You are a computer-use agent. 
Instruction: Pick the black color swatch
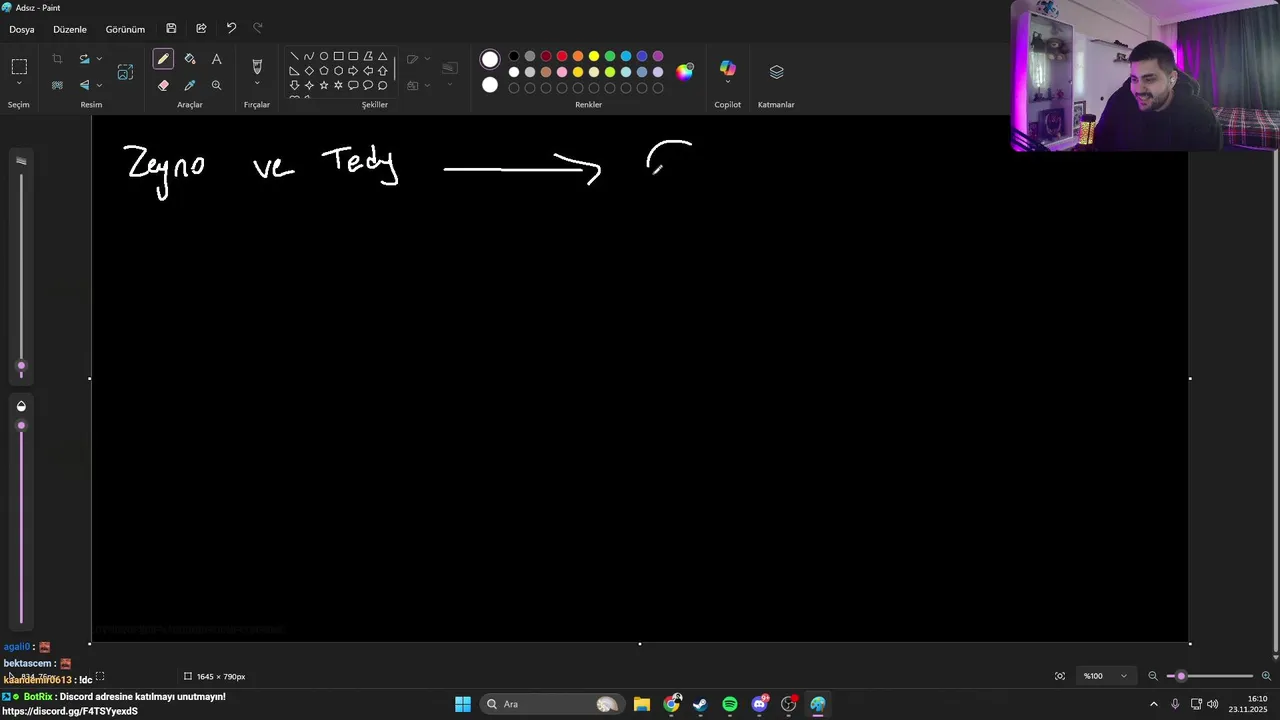[x=514, y=56]
